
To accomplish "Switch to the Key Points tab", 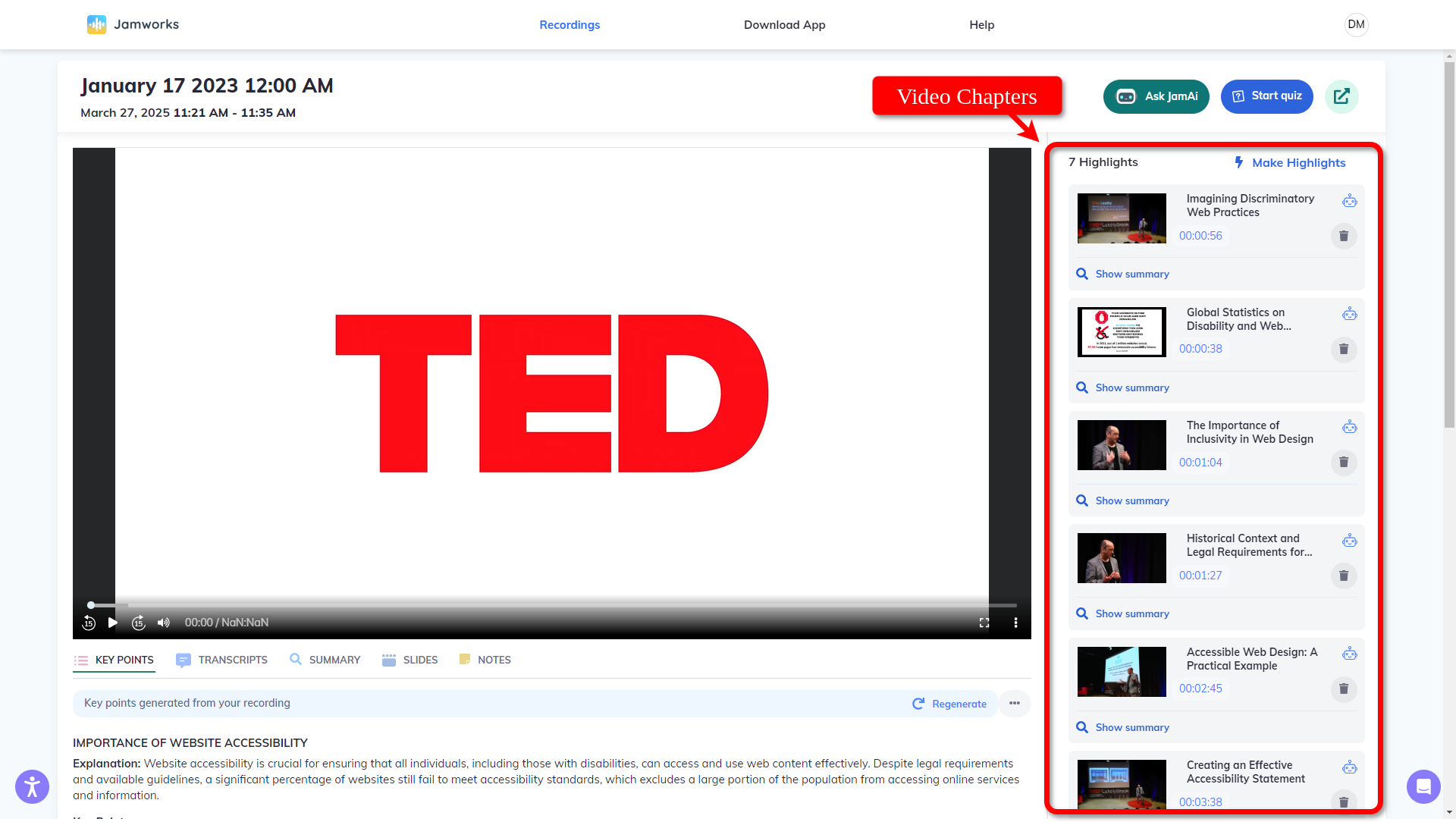I will pyautogui.click(x=114, y=660).
